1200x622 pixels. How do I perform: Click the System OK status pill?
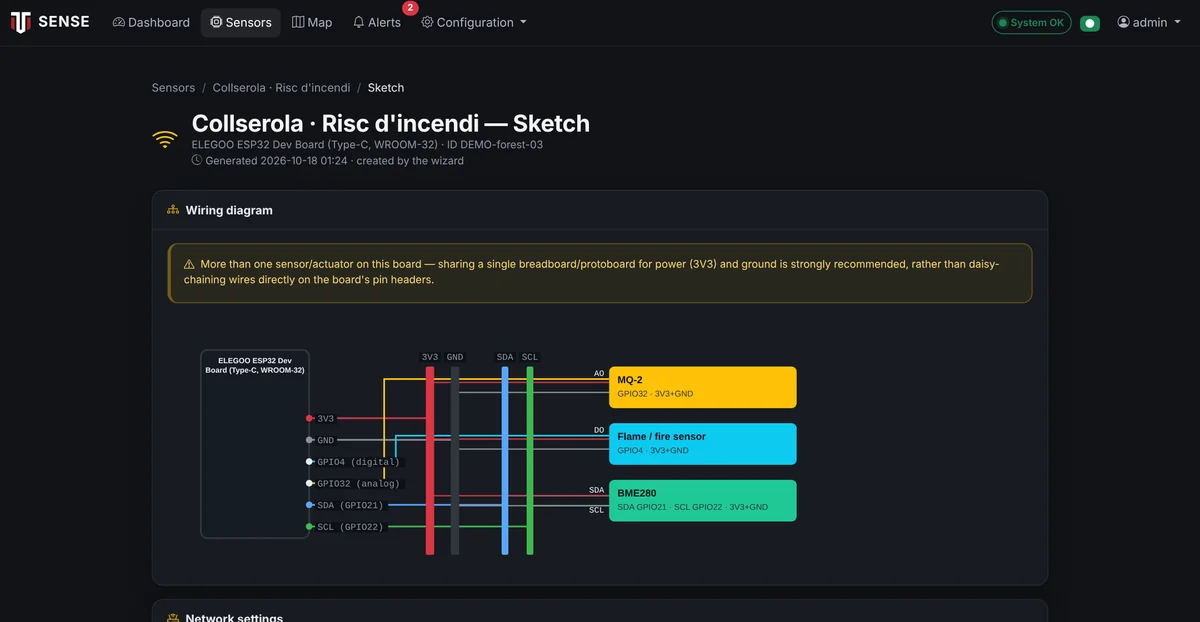click(x=1031, y=22)
